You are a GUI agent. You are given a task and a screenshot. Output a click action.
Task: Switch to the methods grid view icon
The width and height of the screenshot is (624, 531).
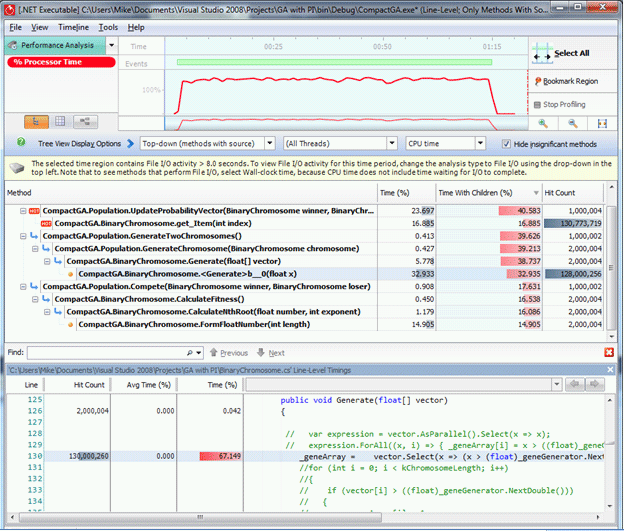[58, 121]
